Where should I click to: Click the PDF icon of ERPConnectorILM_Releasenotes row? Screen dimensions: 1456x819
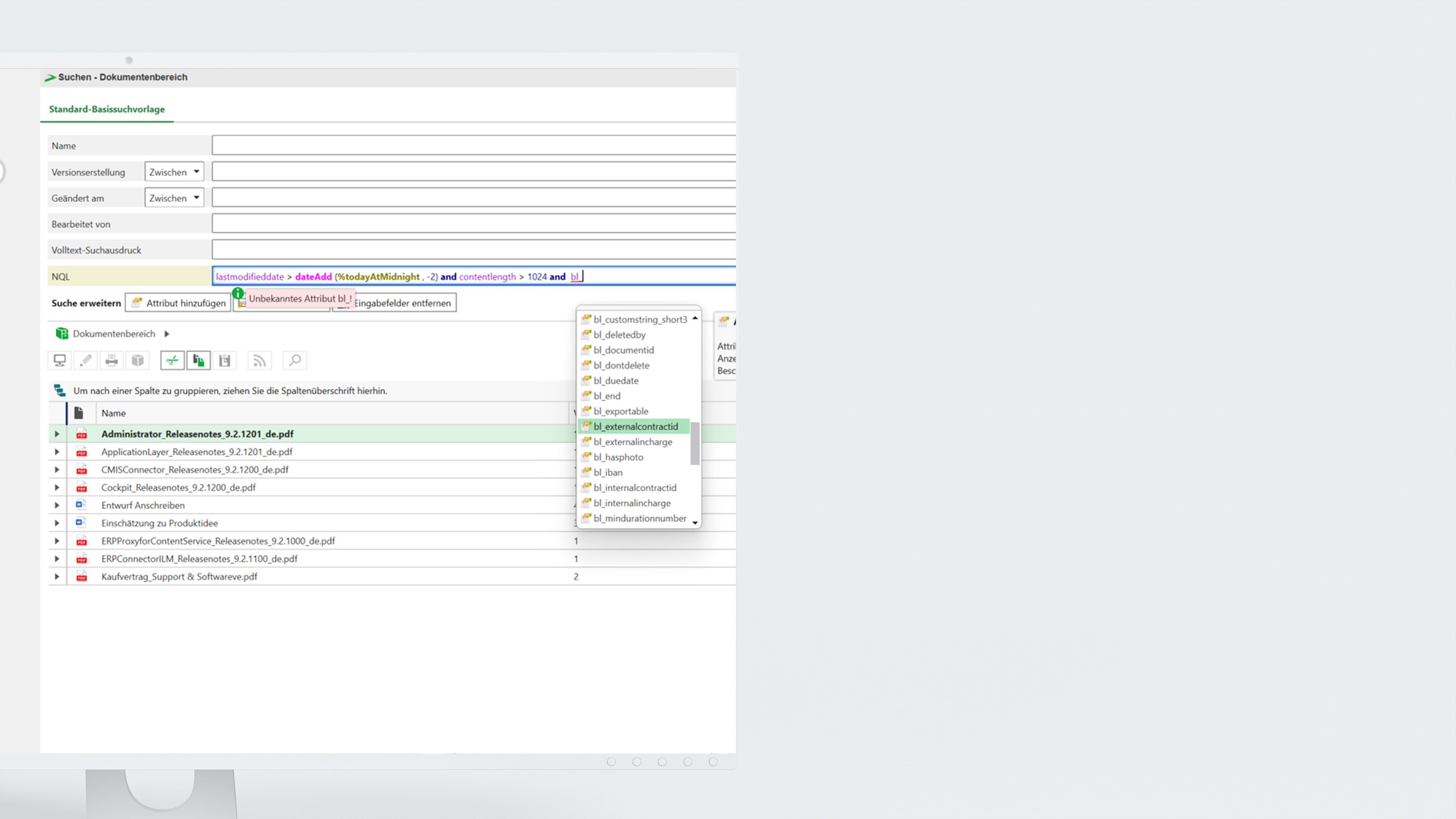(82, 558)
